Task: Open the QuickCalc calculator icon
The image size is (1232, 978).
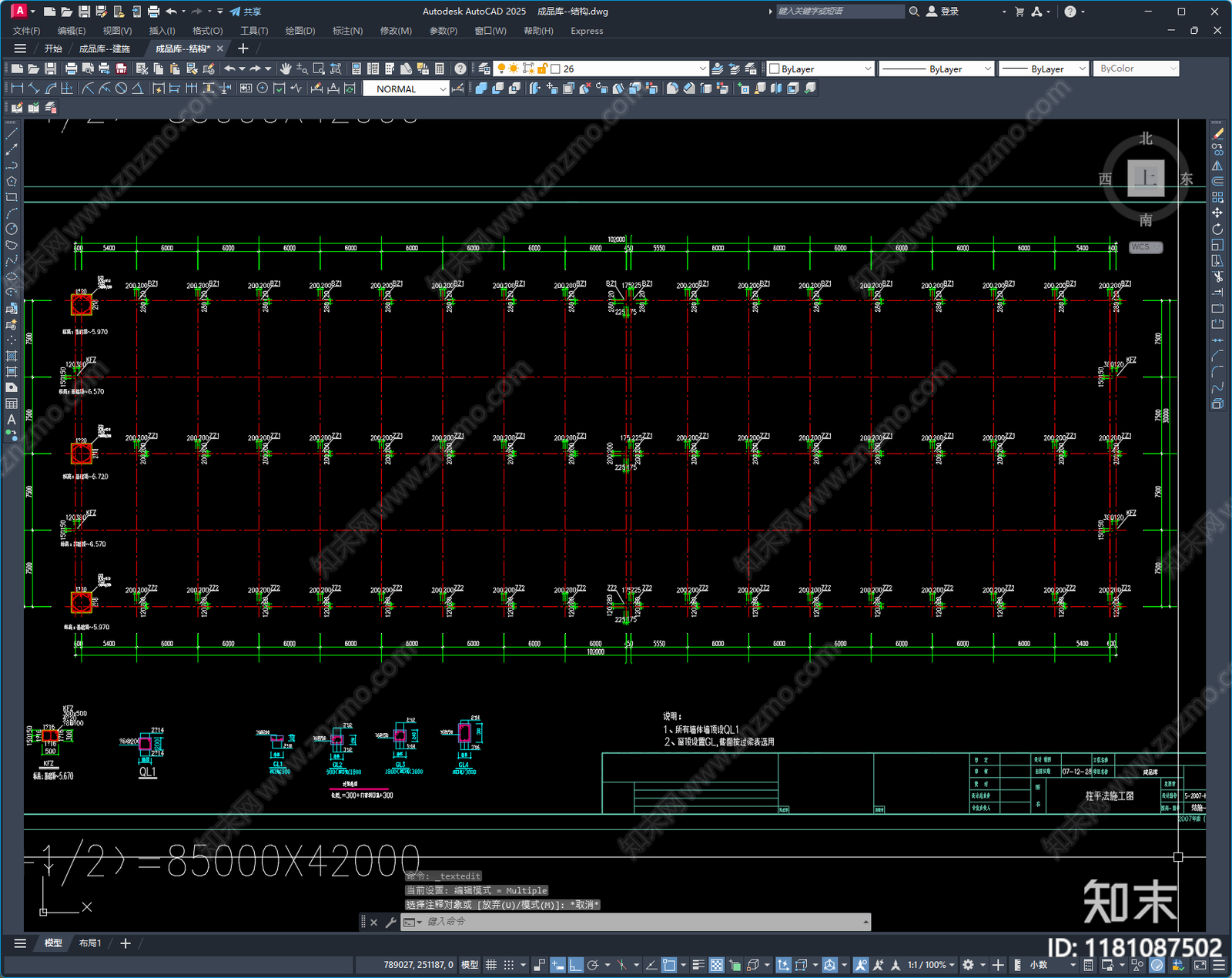Action: pyautogui.click(x=440, y=69)
